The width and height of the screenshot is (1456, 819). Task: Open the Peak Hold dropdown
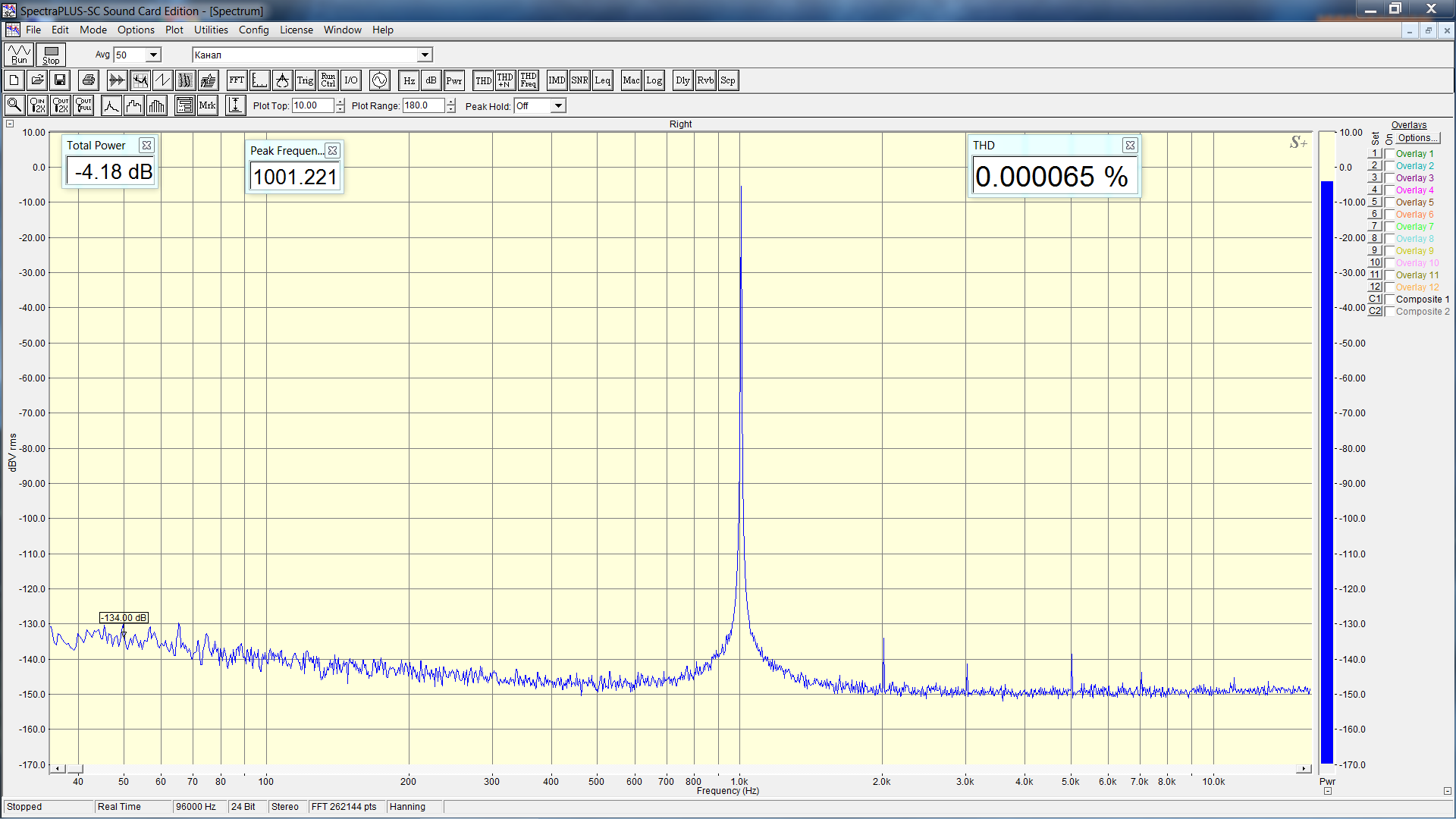point(558,105)
